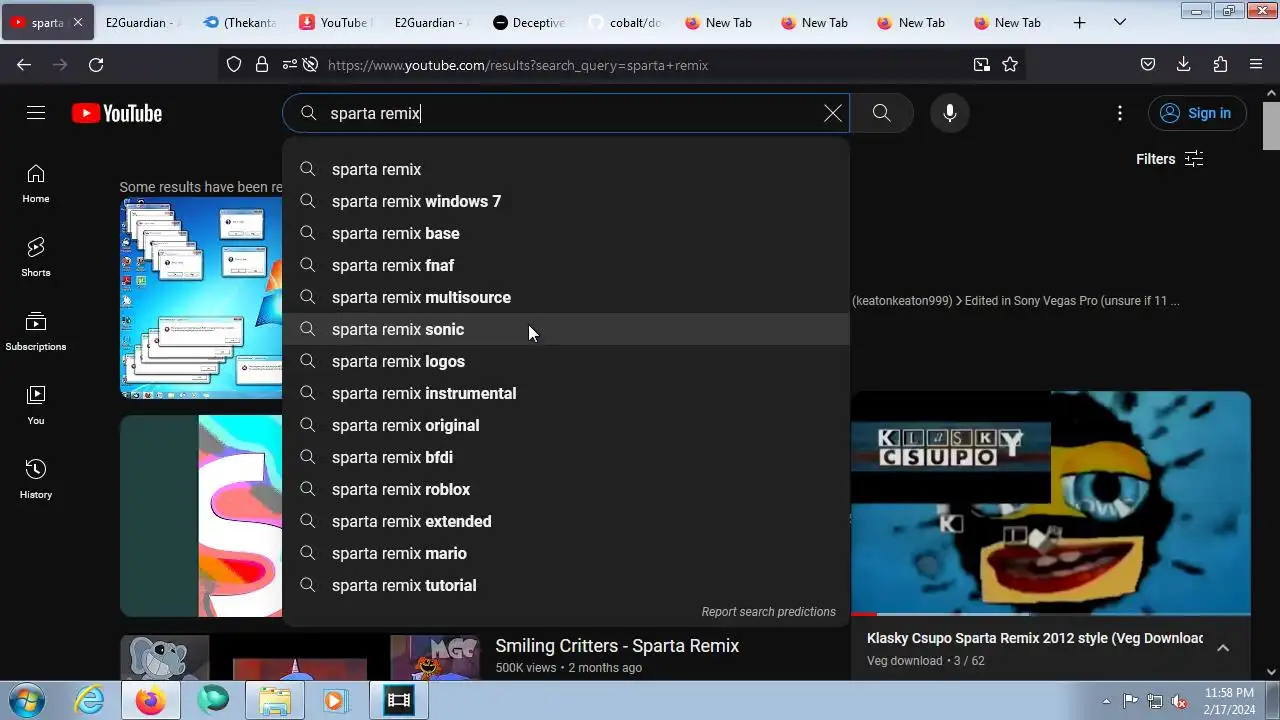Open Windows Start menu
The height and width of the screenshot is (720, 1280).
[27, 700]
